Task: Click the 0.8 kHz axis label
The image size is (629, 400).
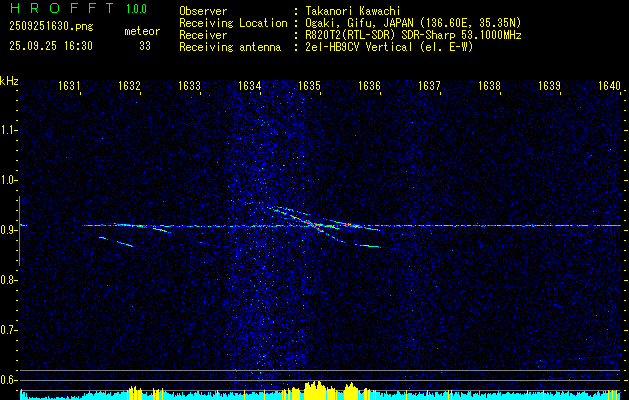Action: pos(7,280)
